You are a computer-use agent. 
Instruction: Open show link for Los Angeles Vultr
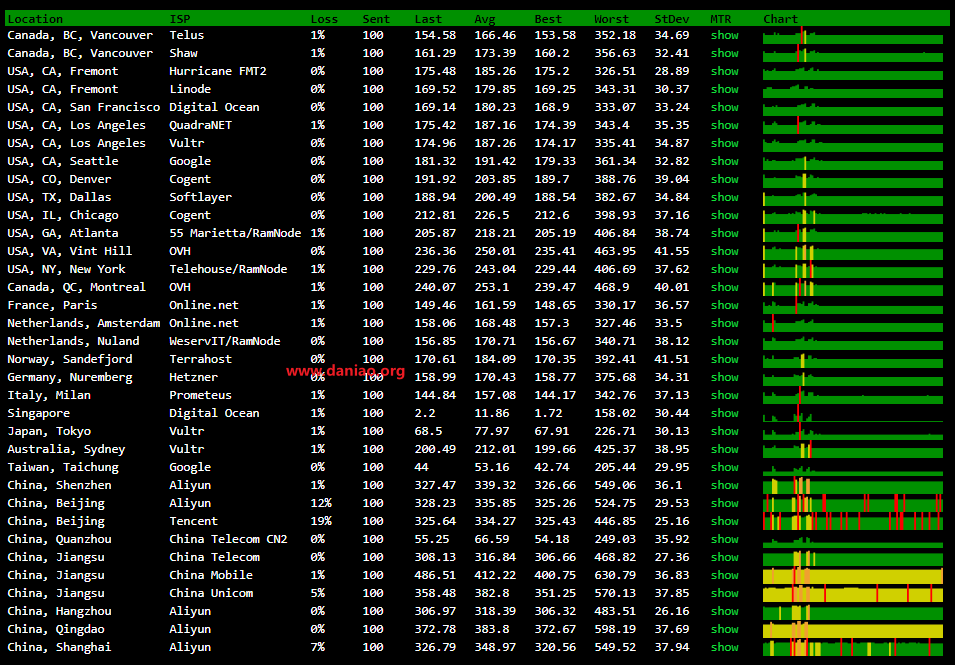pos(724,143)
